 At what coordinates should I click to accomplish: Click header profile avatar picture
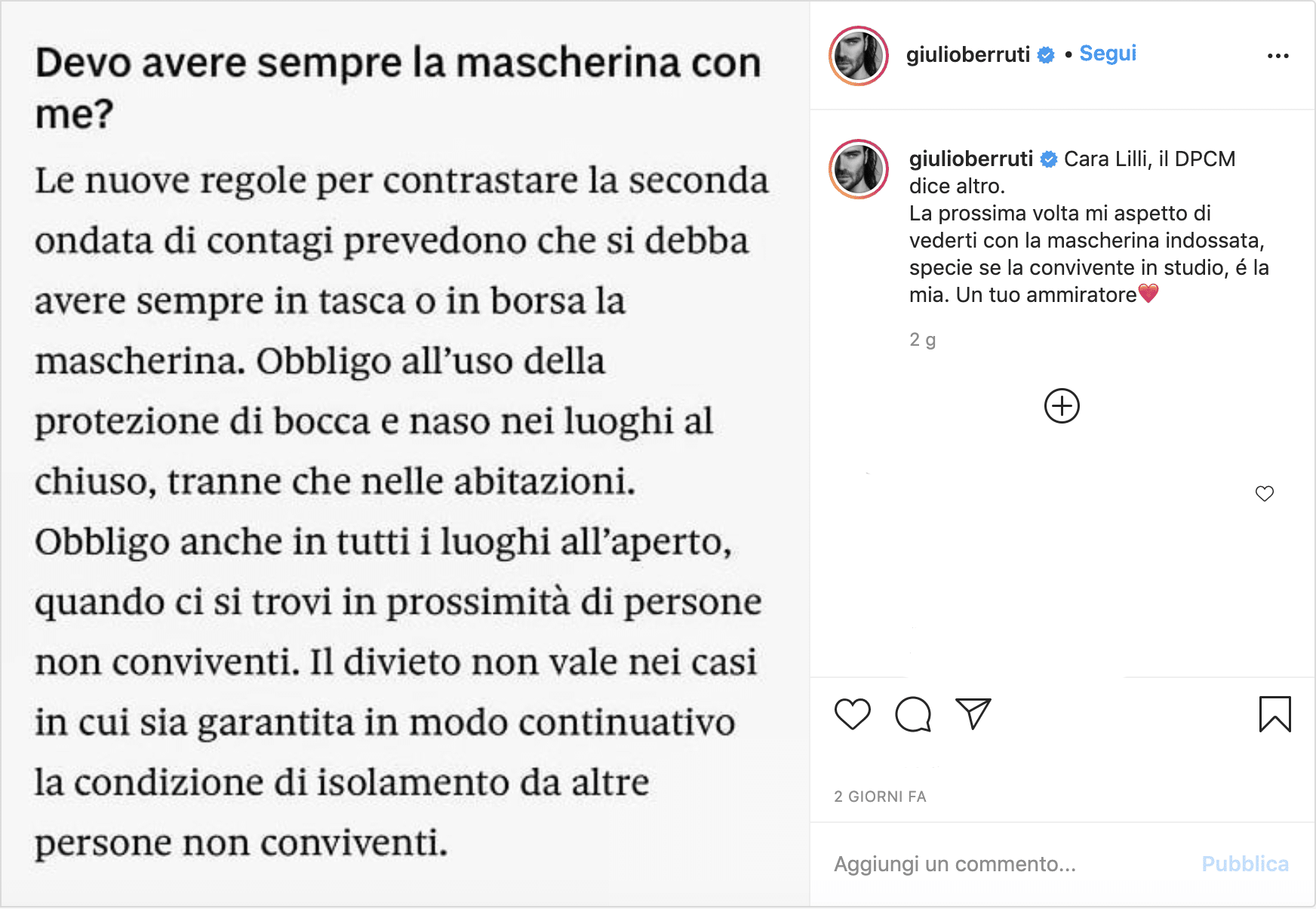point(859,56)
